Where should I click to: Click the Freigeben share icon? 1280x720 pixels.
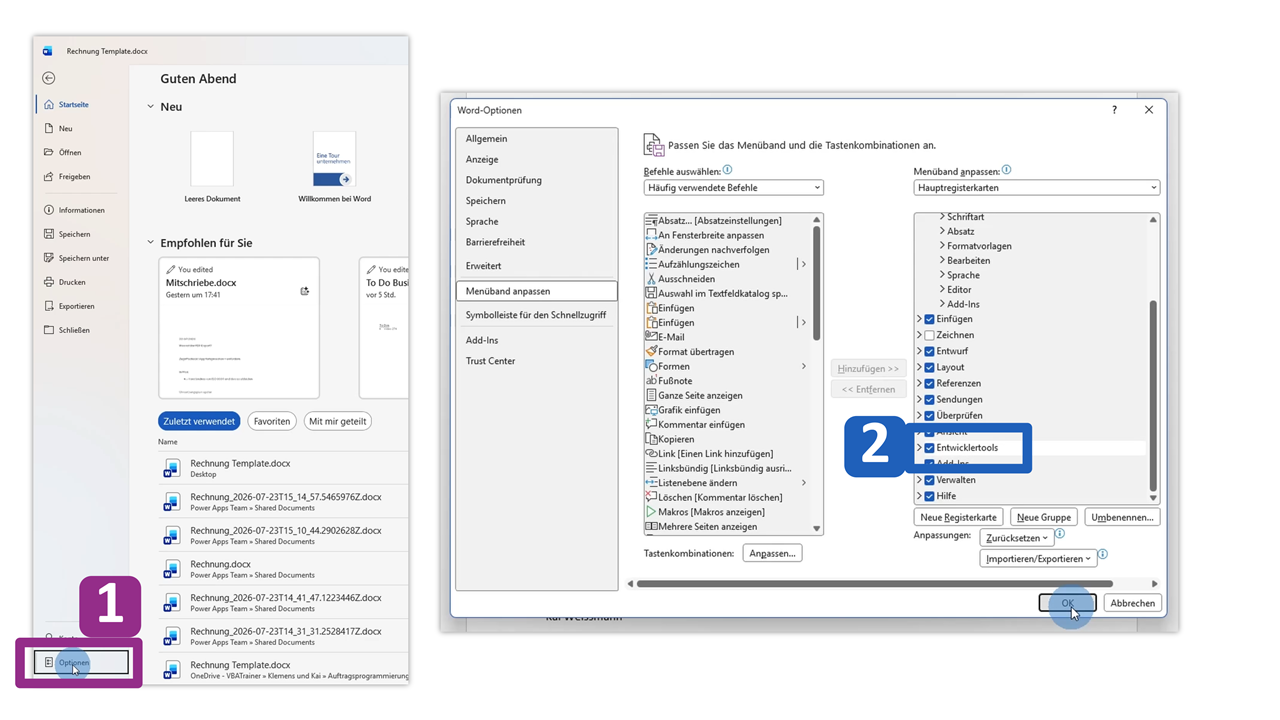pos(49,176)
